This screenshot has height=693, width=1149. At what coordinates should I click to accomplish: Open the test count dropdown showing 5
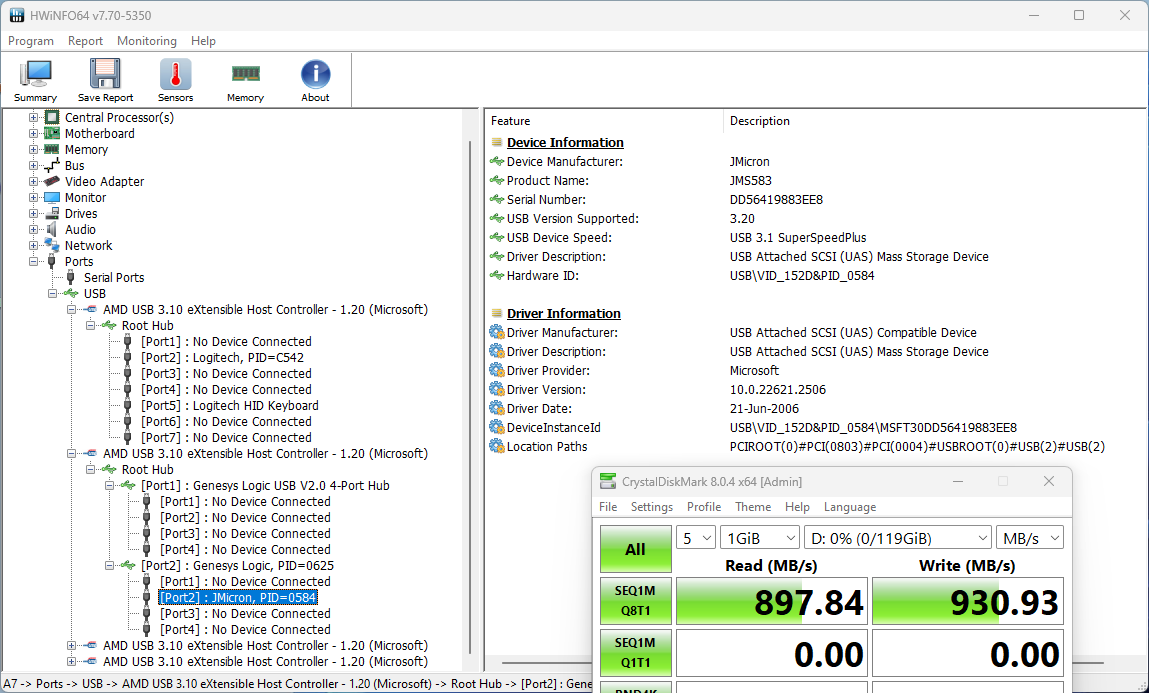695,538
